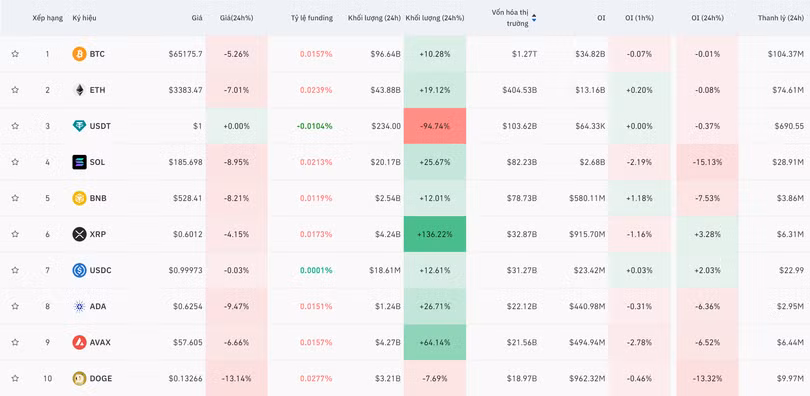
Task: Click the Avalanche AVAX logo
Action: (79, 342)
